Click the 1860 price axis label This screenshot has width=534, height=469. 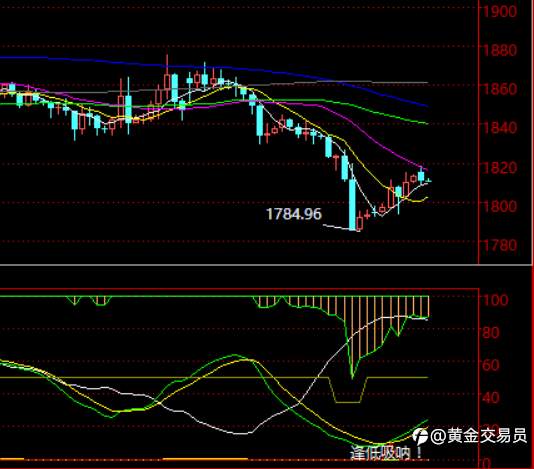[500, 89]
